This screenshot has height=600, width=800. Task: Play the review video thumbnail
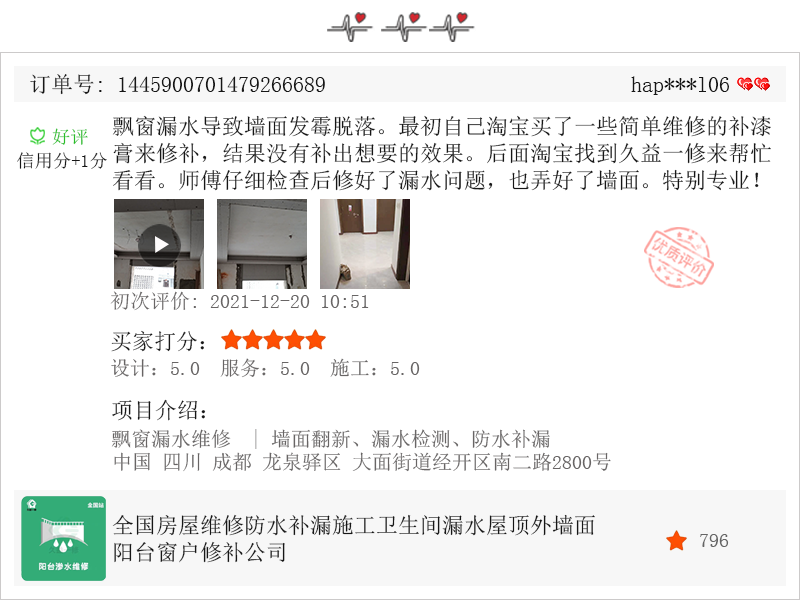click(x=159, y=244)
